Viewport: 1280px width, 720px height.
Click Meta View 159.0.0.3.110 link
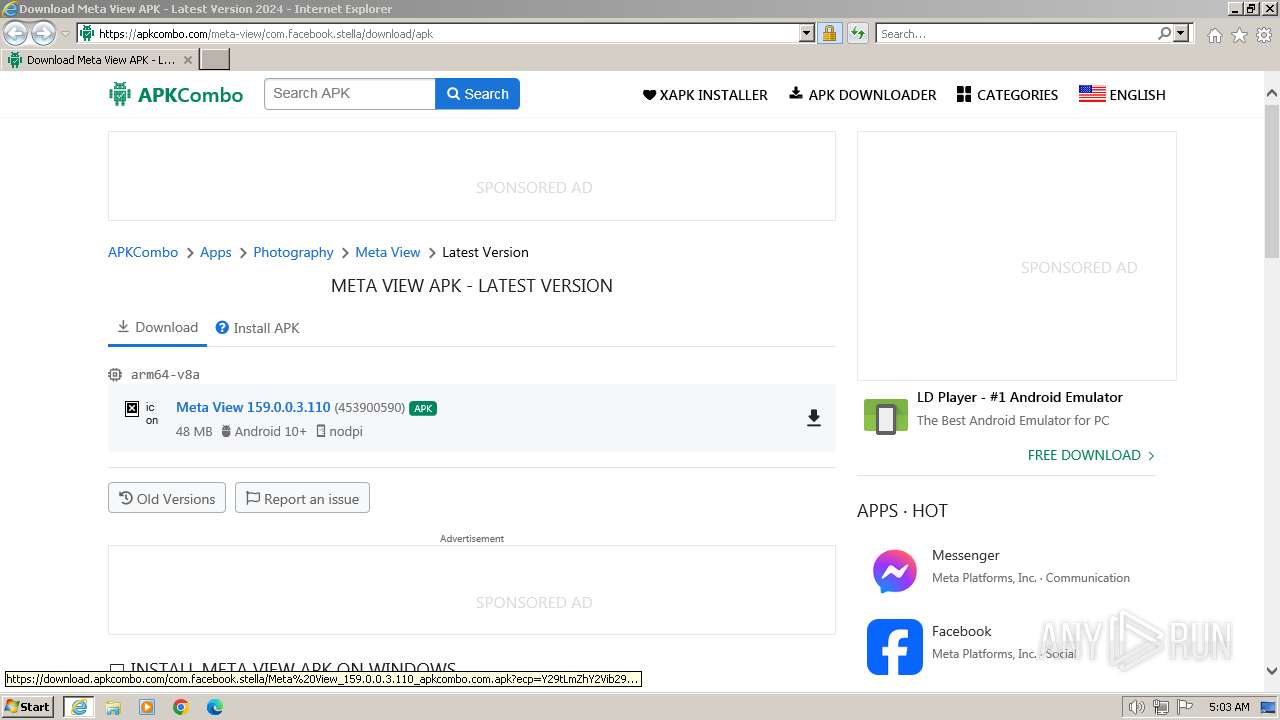coord(253,407)
